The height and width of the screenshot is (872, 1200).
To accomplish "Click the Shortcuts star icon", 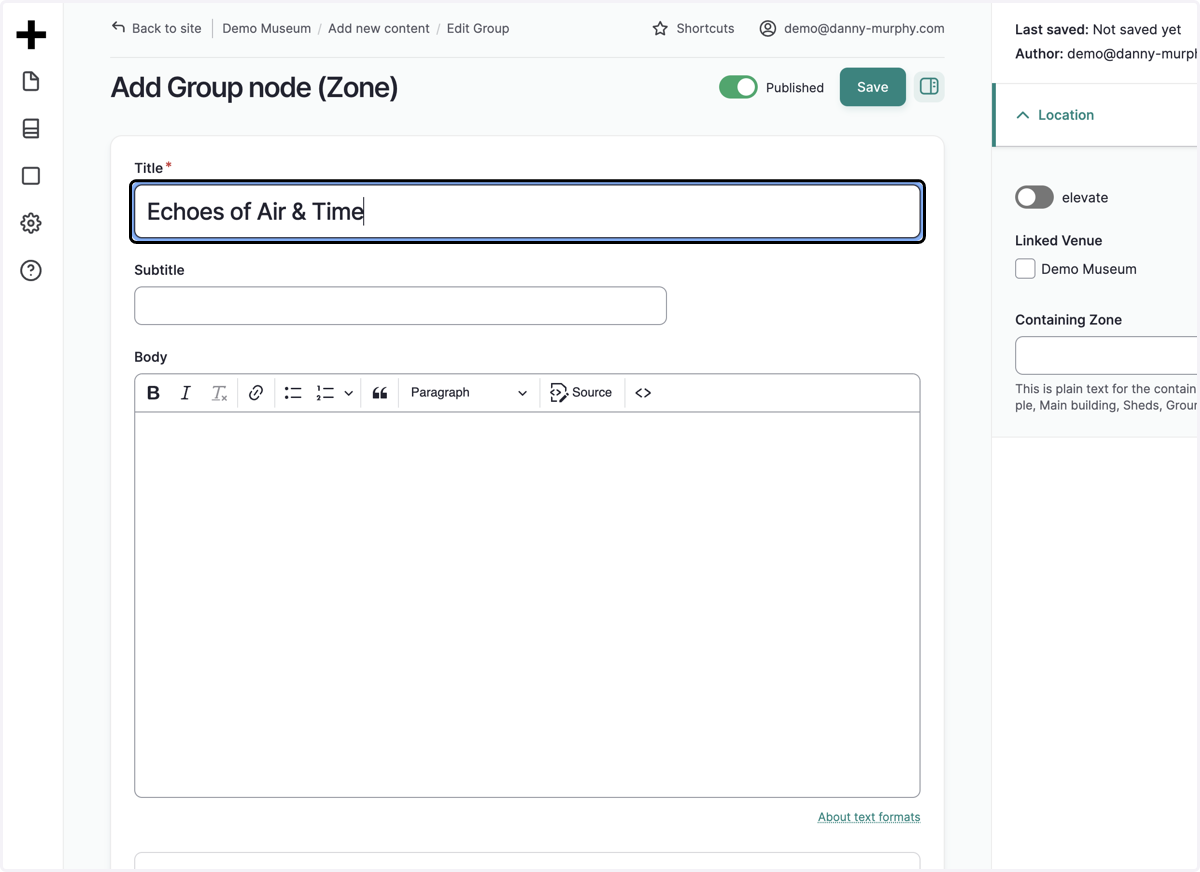I will [x=660, y=28].
